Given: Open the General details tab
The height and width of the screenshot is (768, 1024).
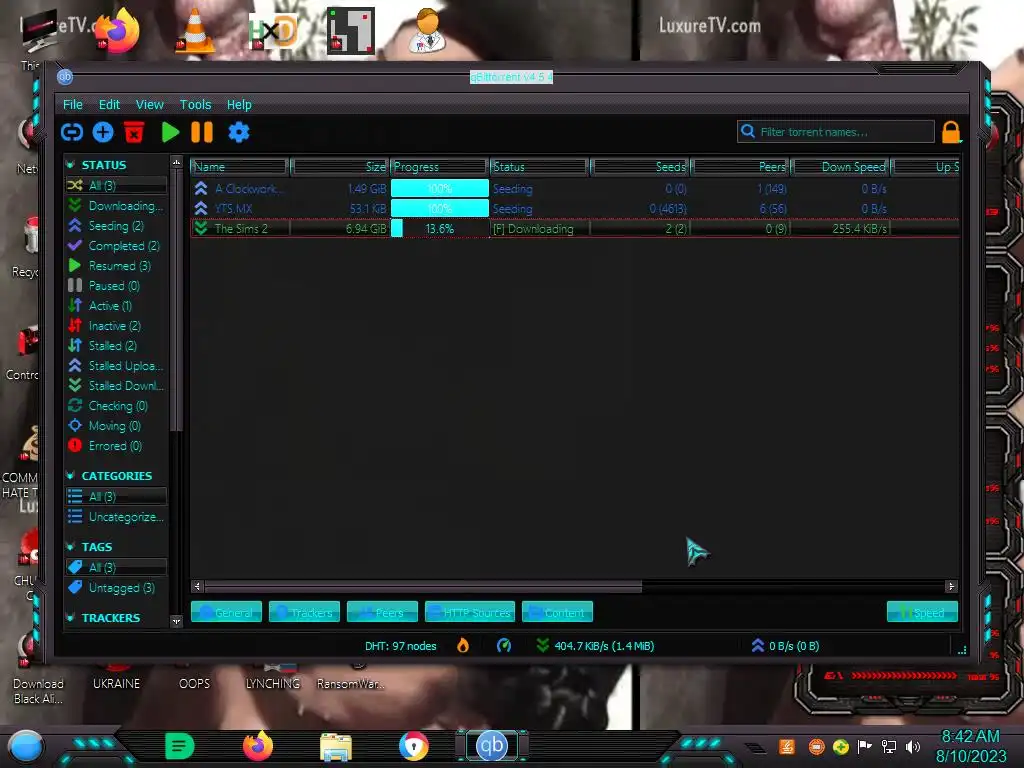Looking at the screenshot, I should click(x=226, y=613).
